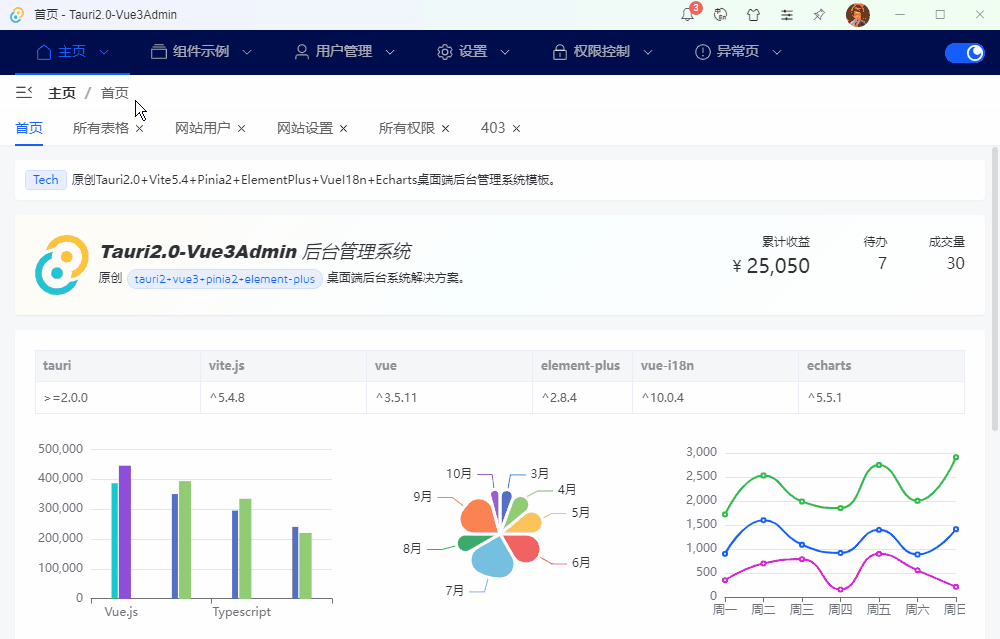Open the 组件示例 navigation menu
1000x639 pixels.
click(202, 52)
